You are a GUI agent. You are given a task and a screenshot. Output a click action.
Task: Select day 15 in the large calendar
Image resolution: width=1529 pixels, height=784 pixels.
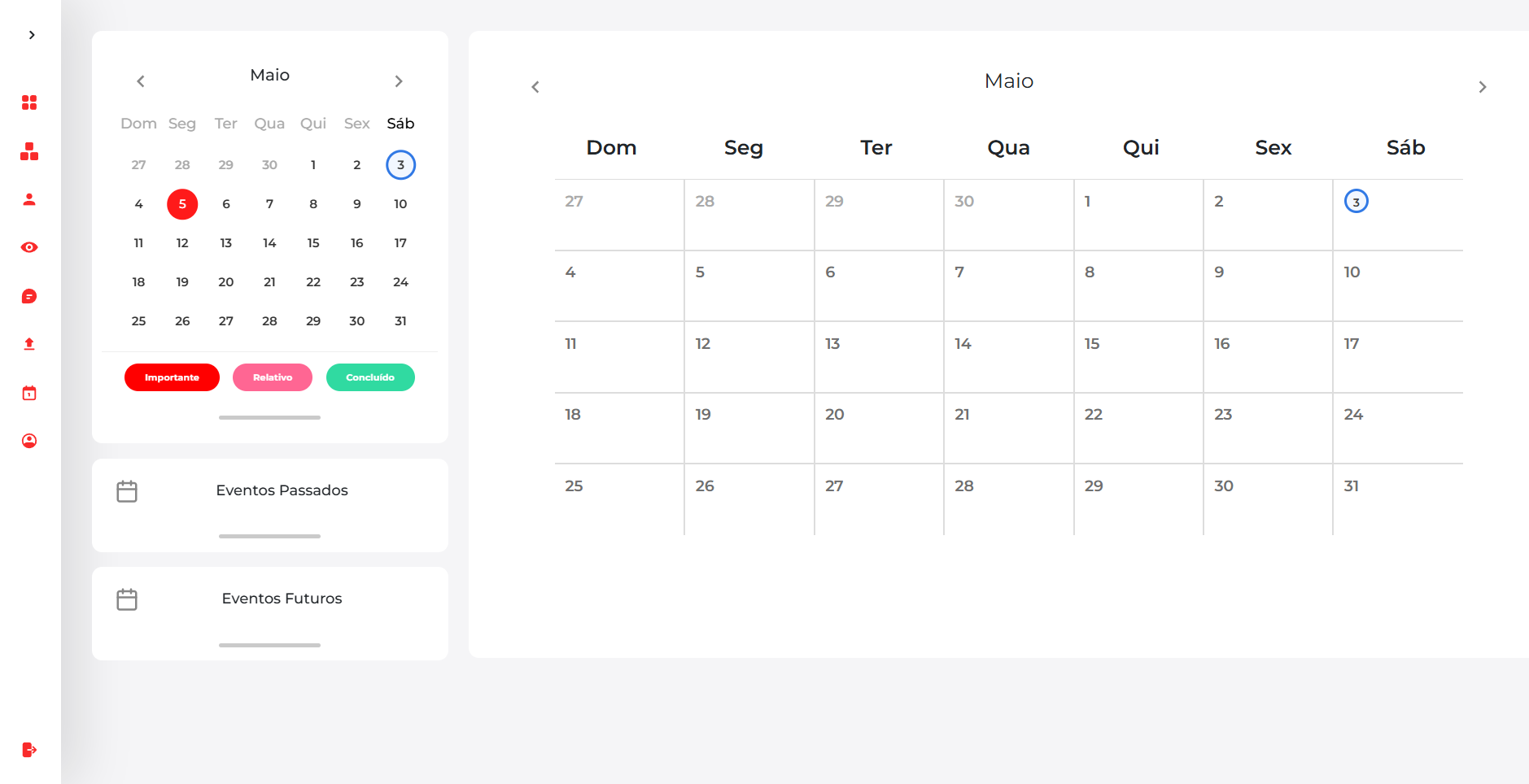coord(1138,357)
